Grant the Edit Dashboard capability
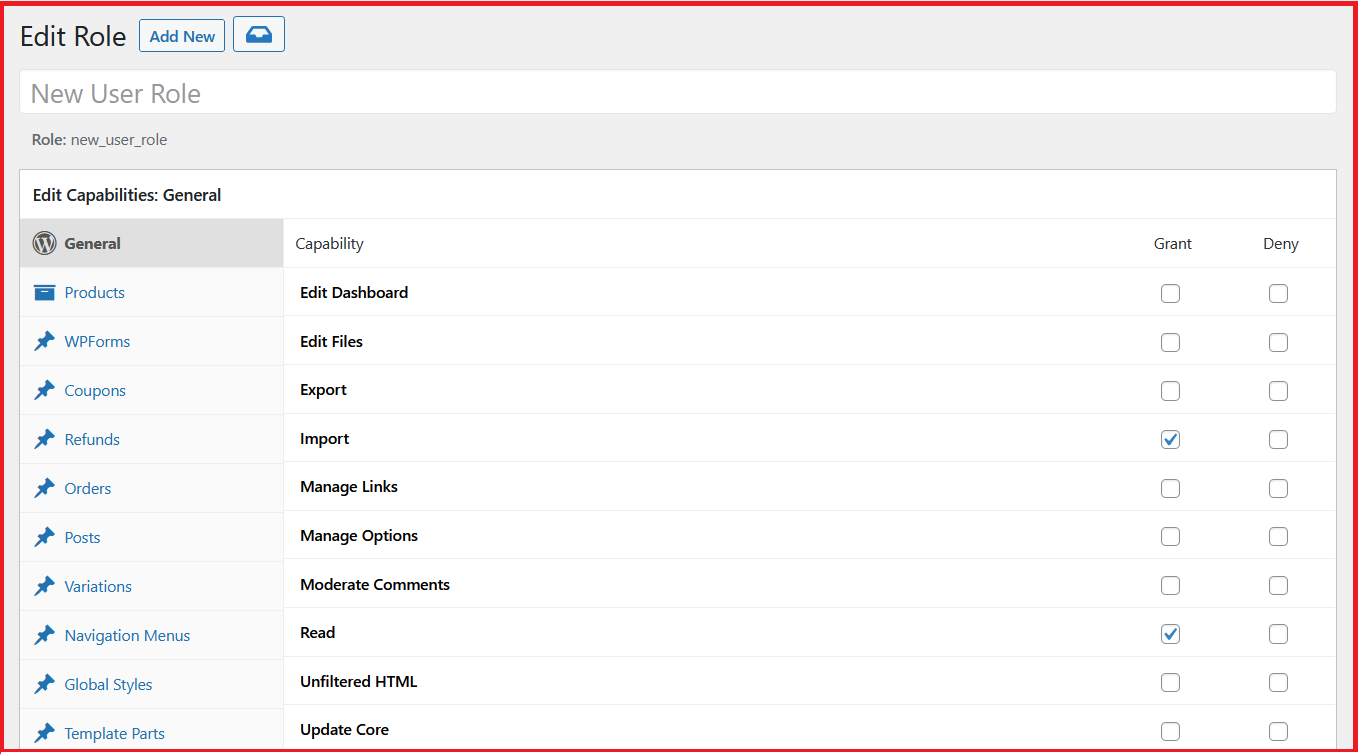The height and width of the screenshot is (755, 1358). (x=1170, y=293)
